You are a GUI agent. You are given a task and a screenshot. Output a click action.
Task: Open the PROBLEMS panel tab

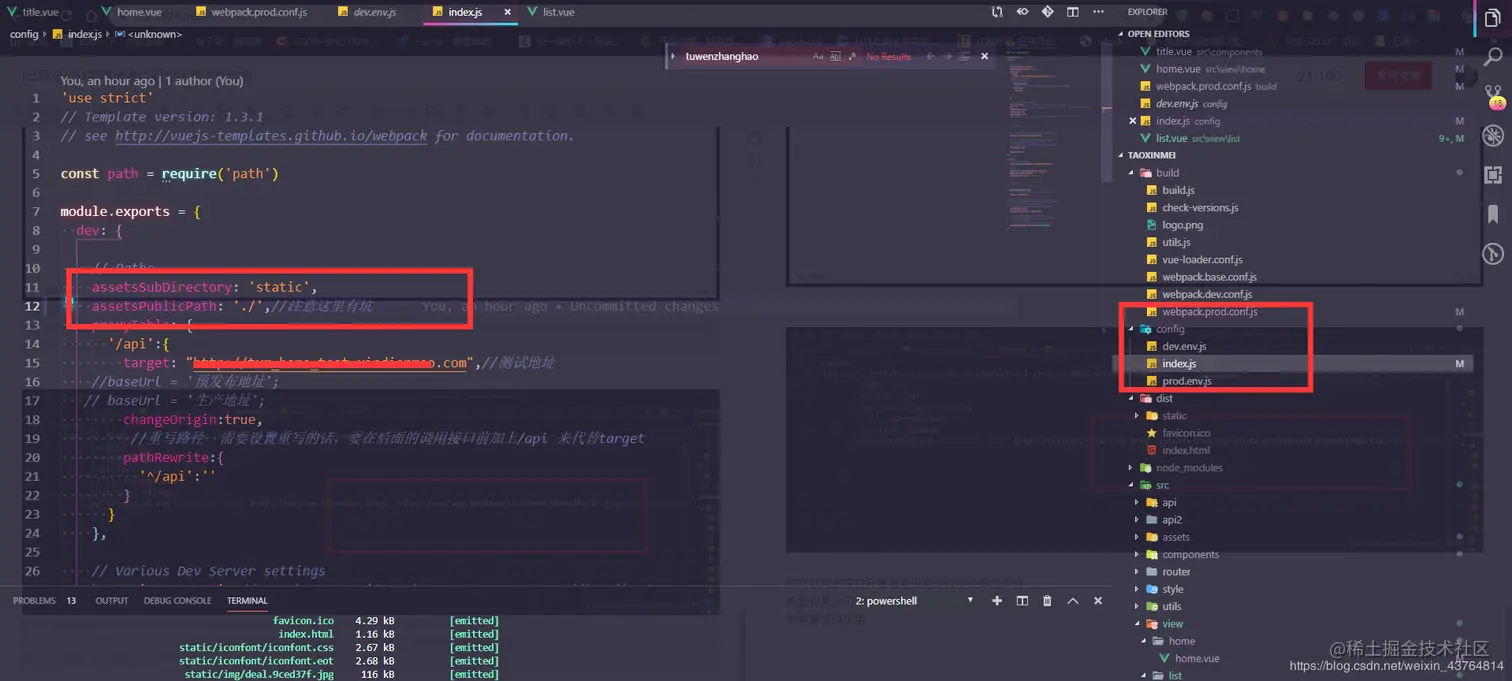pos(35,601)
